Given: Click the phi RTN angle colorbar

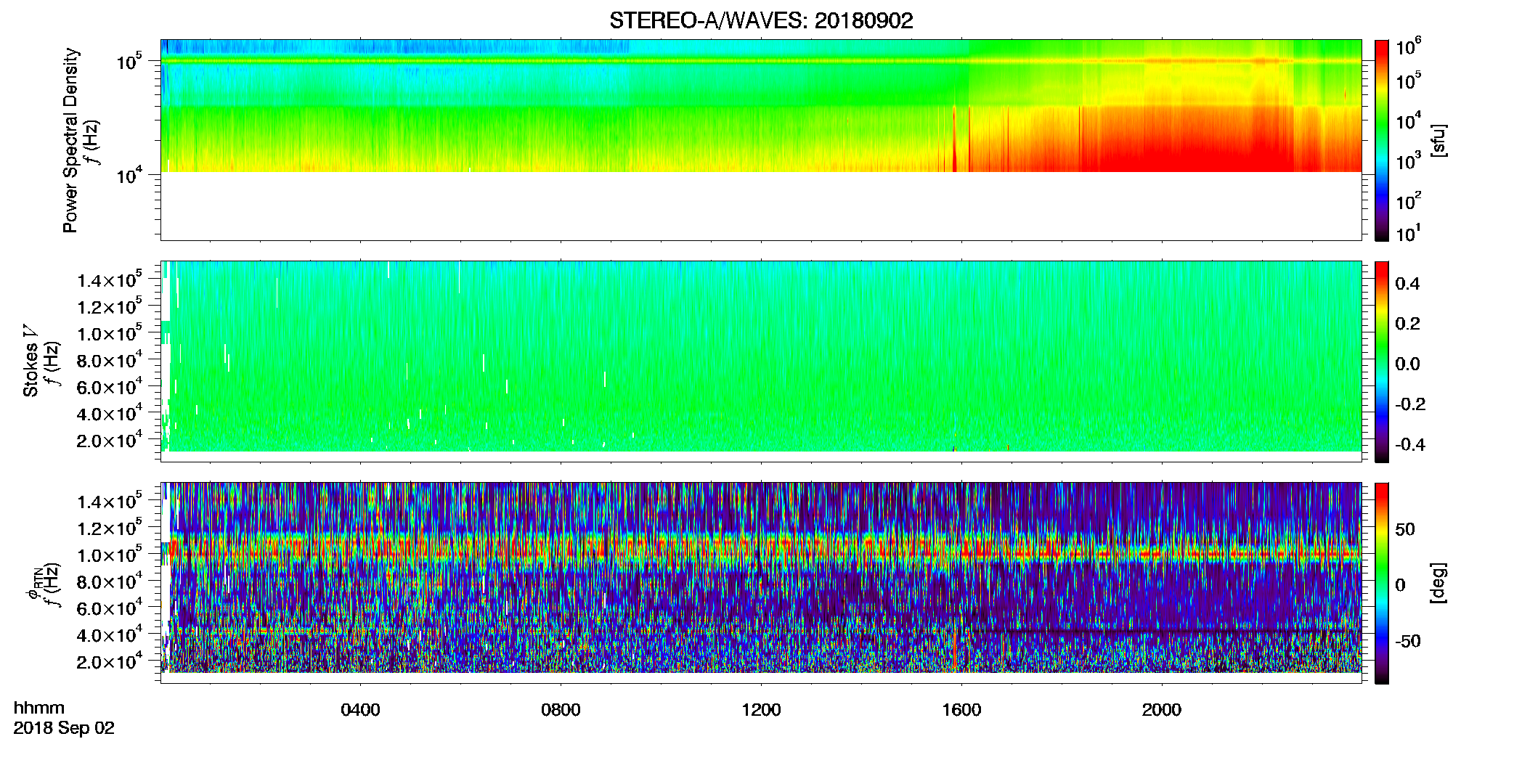Looking at the screenshot, I should [1382, 583].
